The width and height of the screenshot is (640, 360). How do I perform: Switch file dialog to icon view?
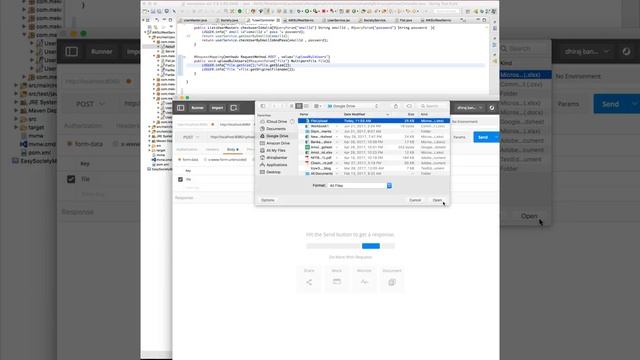click(x=291, y=106)
